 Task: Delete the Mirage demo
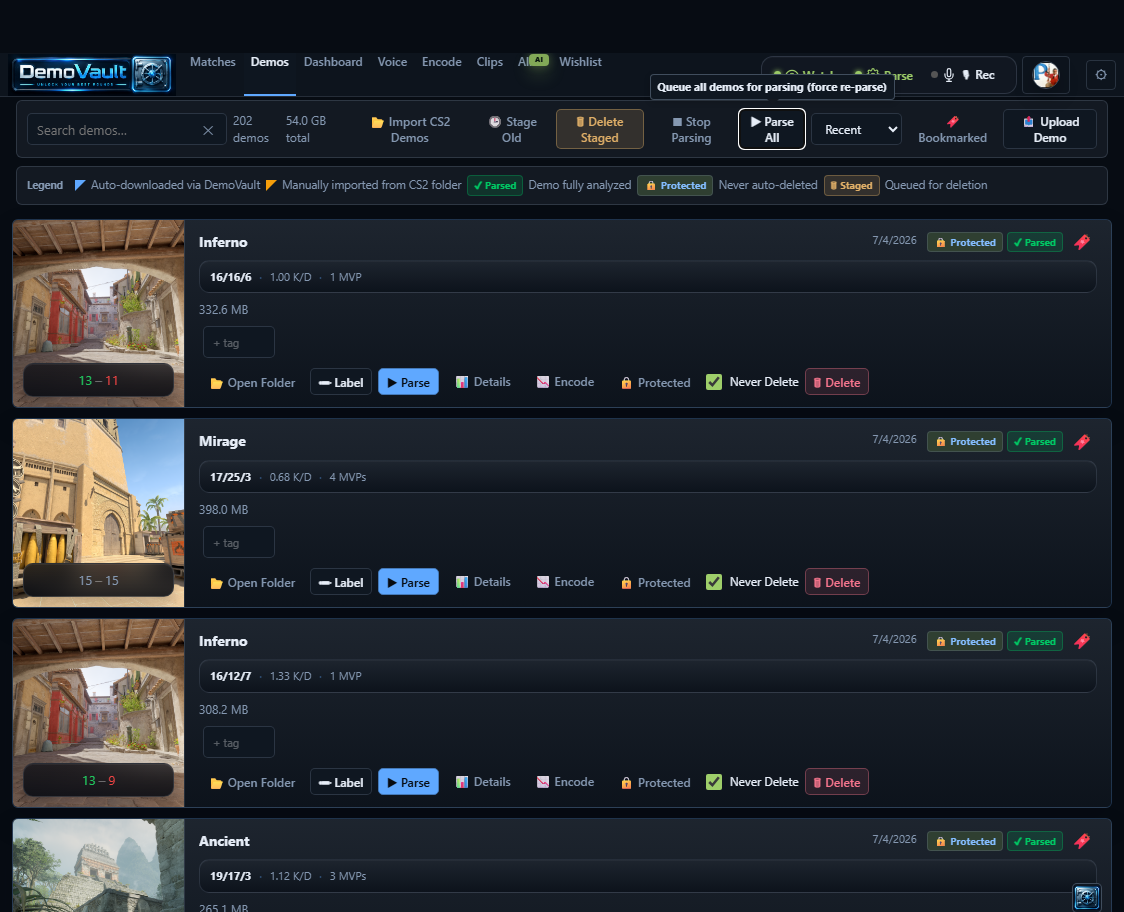point(837,582)
